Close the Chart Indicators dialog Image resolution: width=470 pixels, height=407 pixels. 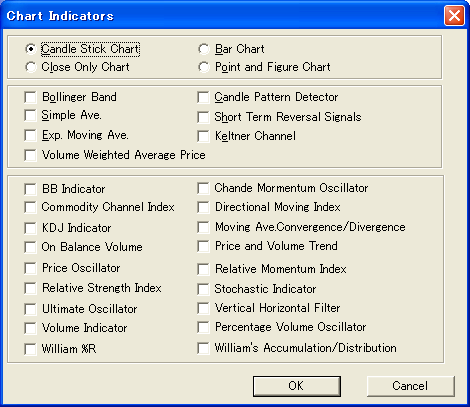pyautogui.click(x=454, y=16)
